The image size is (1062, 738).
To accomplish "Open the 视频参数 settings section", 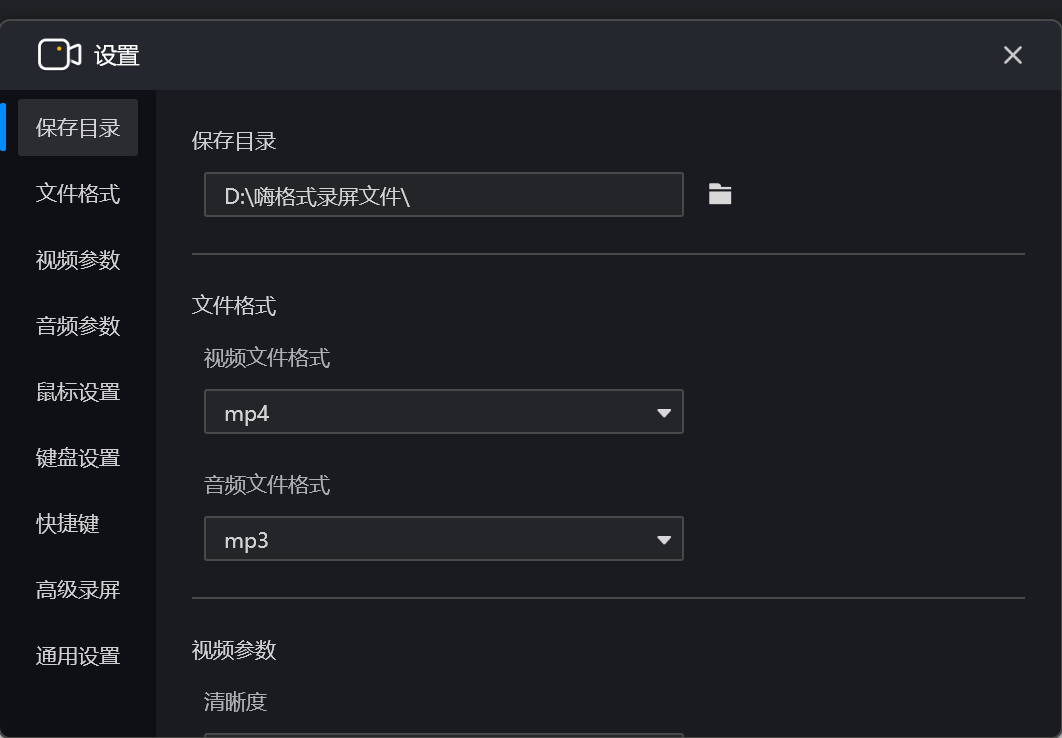I will point(78,259).
